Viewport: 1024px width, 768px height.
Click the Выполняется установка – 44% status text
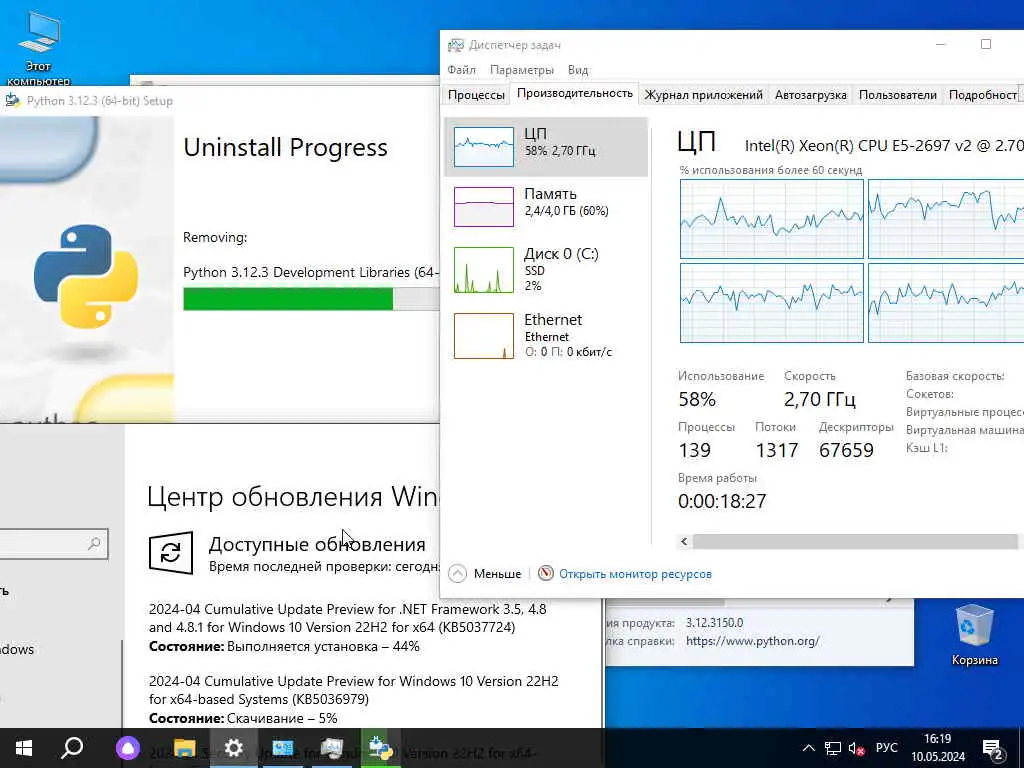point(323,647)
